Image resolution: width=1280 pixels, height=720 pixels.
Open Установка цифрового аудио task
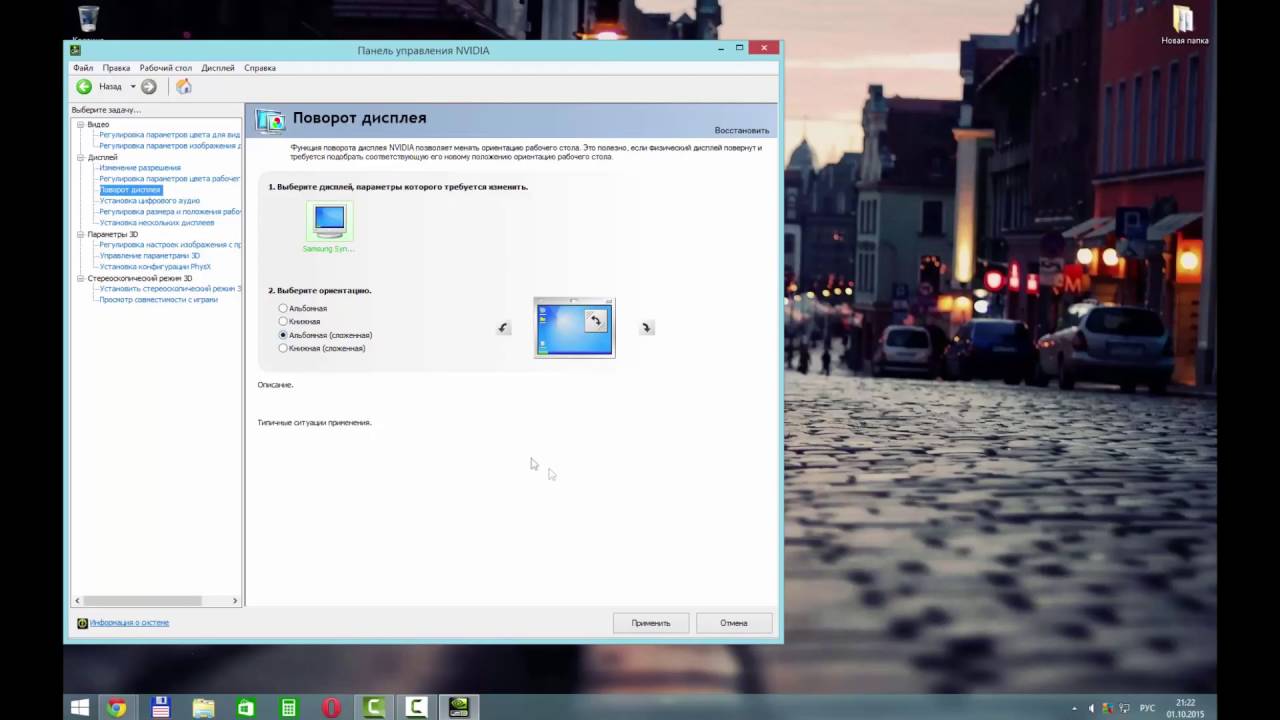point(150,201)
